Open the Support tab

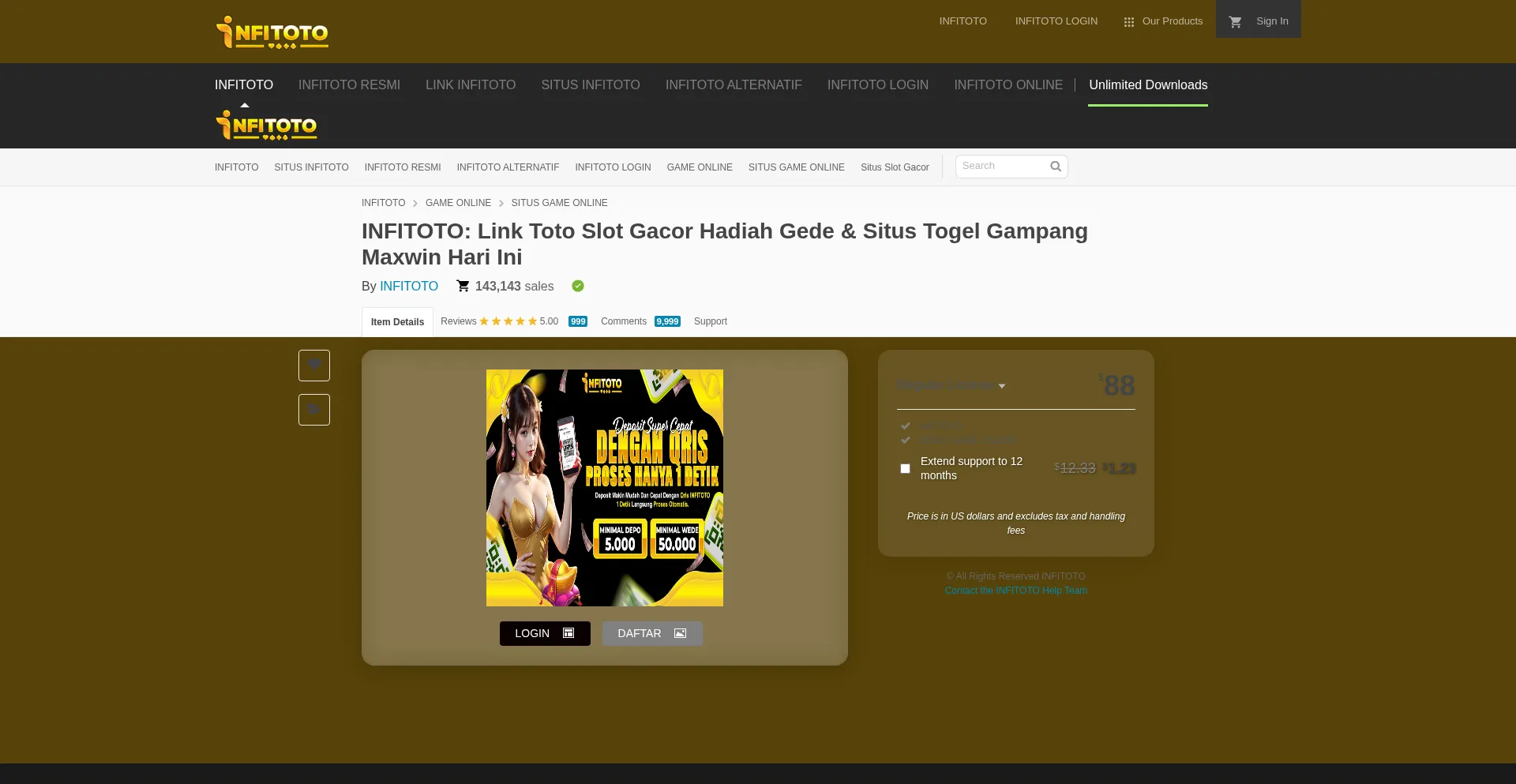tap(710, 321)
